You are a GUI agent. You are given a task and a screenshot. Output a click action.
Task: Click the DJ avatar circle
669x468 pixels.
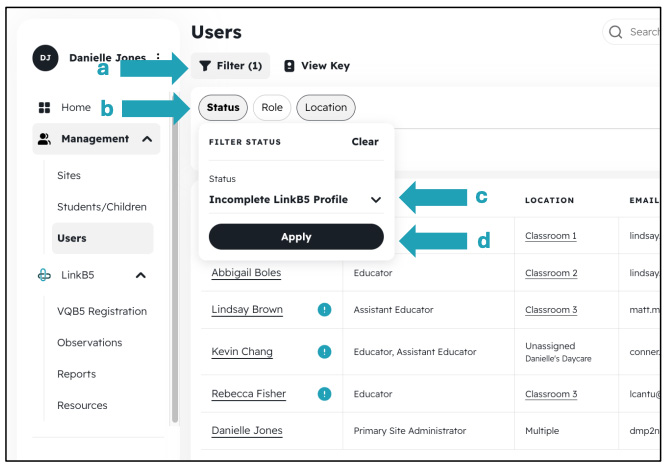click(45, 58)
